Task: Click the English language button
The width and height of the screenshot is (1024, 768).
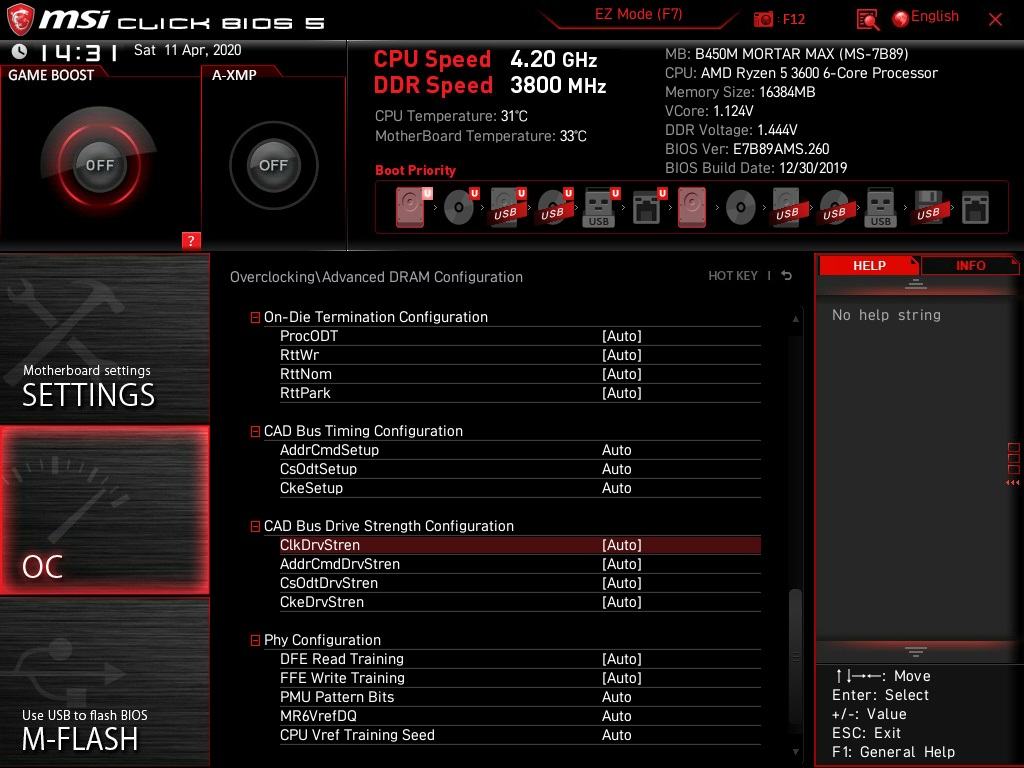Action: click(935, 16)
